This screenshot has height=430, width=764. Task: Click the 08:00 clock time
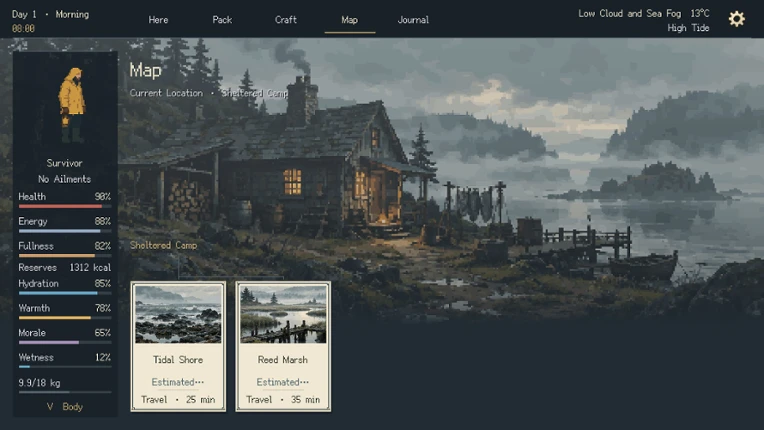point(23,29)
